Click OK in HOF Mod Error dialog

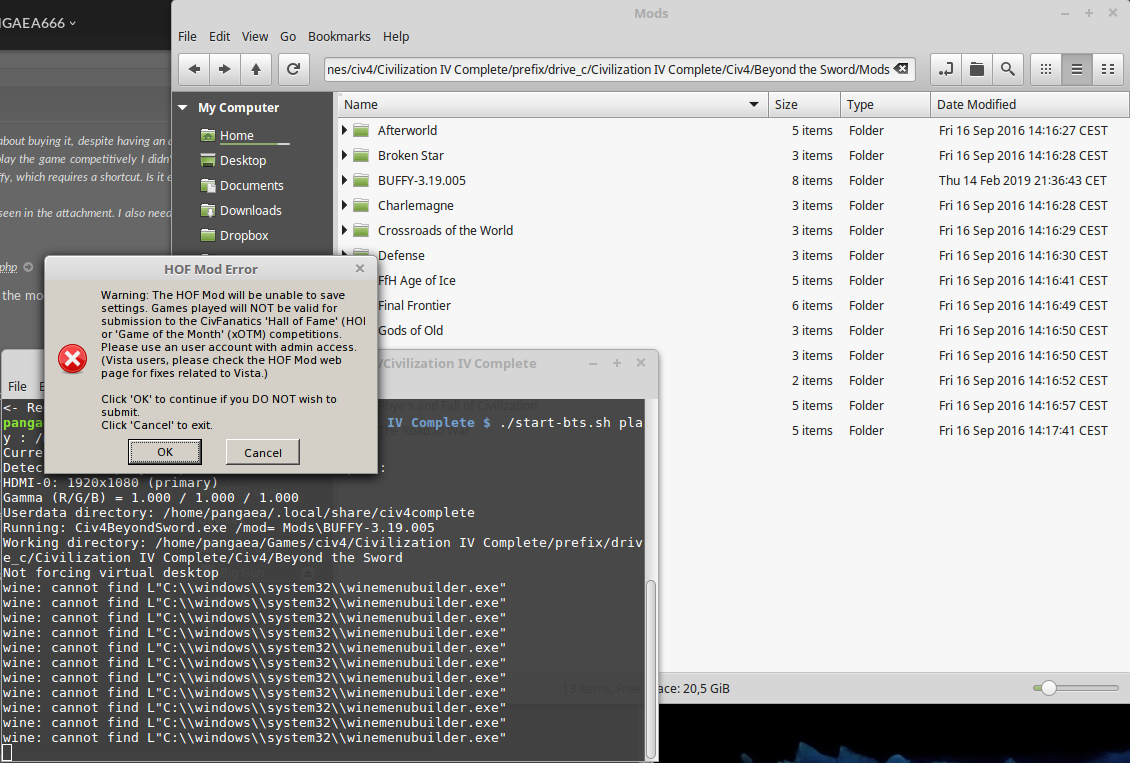tap(165, 452)
